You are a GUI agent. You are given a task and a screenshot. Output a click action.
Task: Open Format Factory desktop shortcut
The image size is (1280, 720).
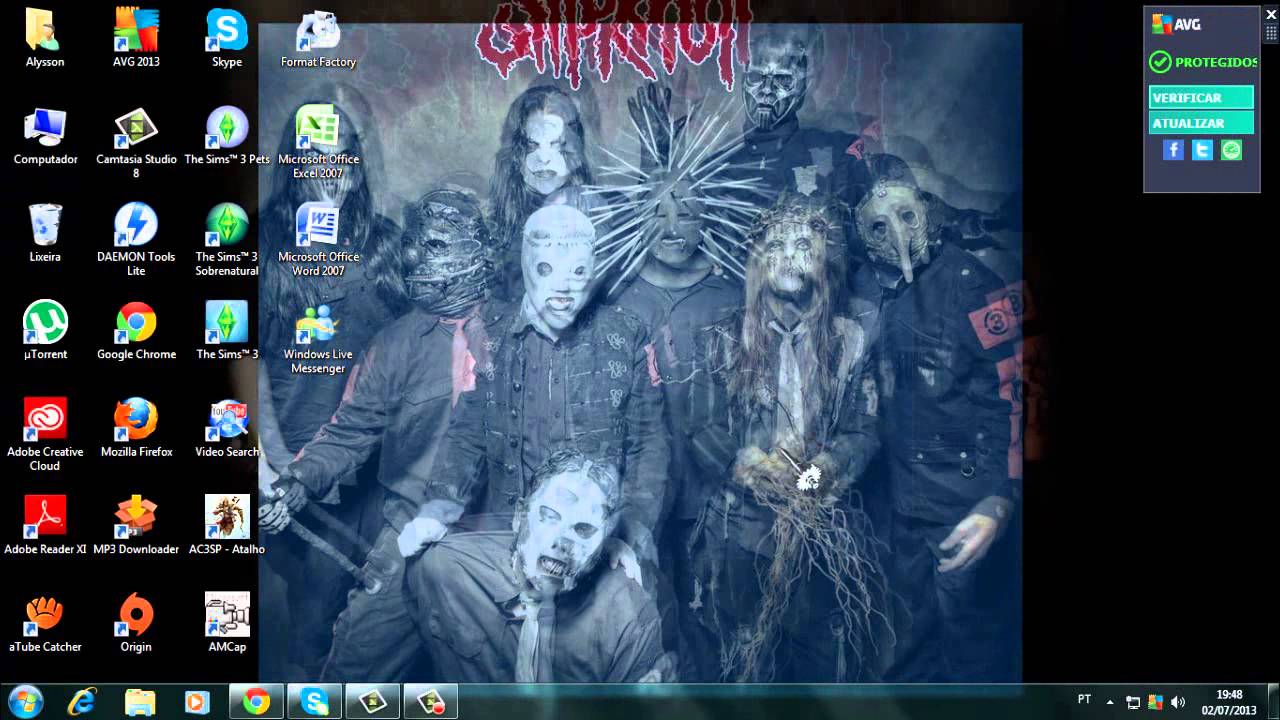point(318,38)
